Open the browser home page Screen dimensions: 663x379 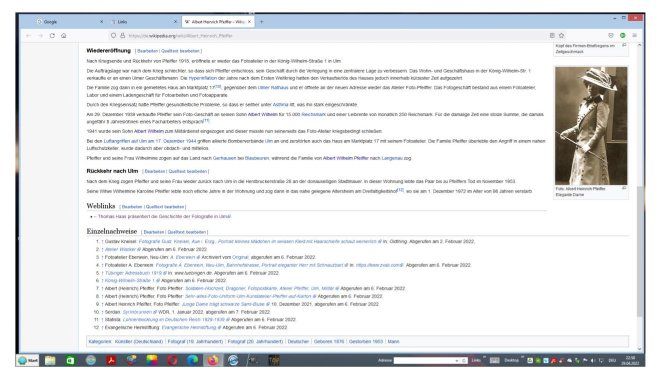point(63,36)
